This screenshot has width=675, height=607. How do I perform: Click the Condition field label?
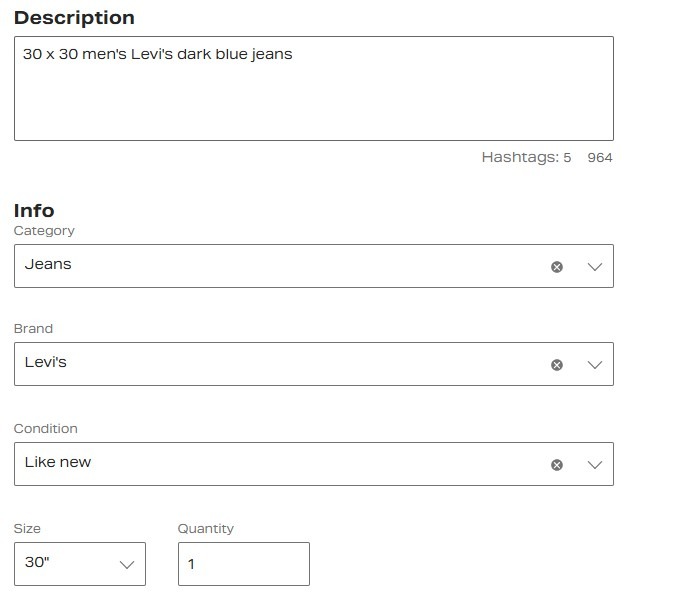click(x=45, y=429)
